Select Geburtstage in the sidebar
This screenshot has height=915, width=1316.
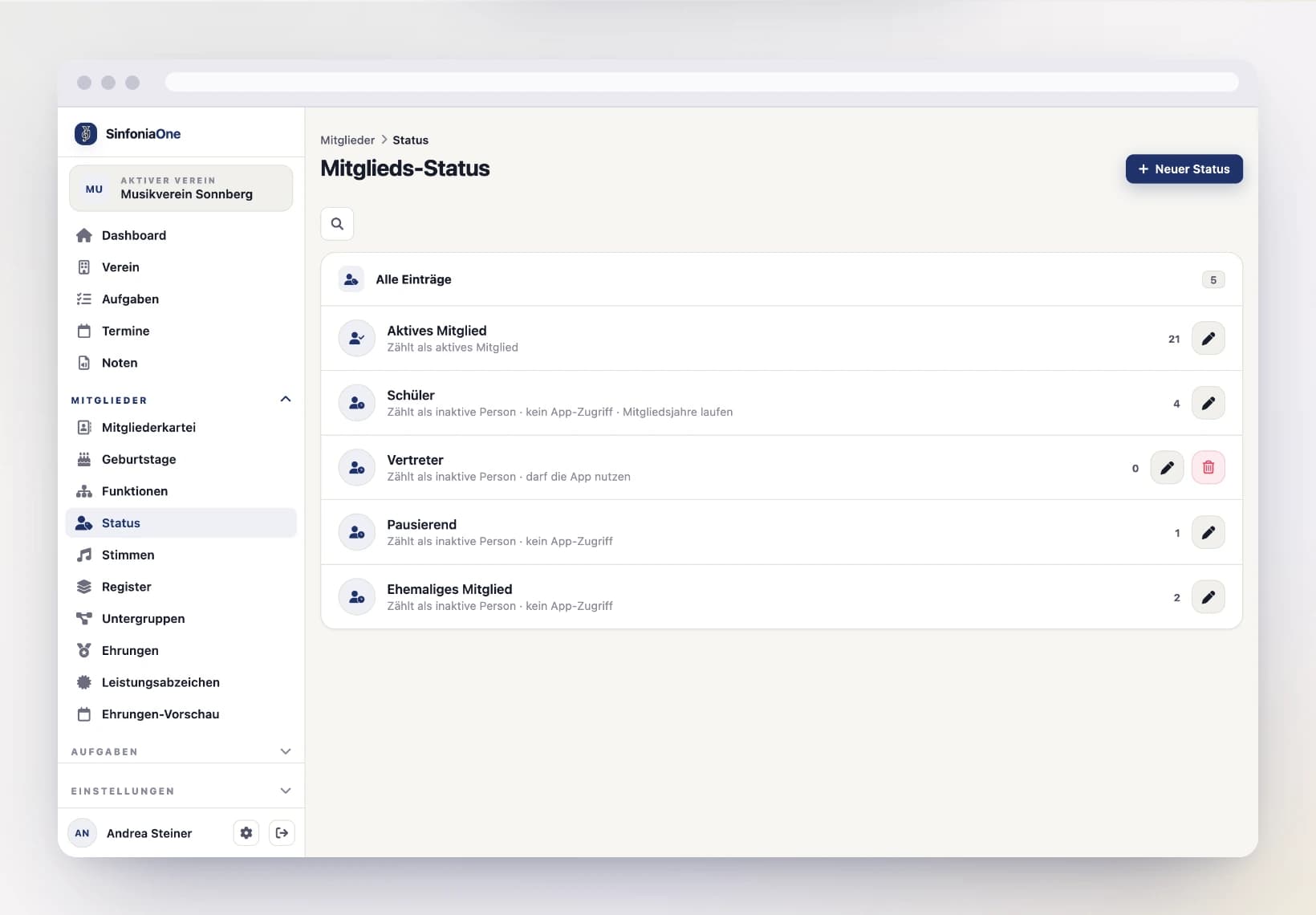(181, 459)
